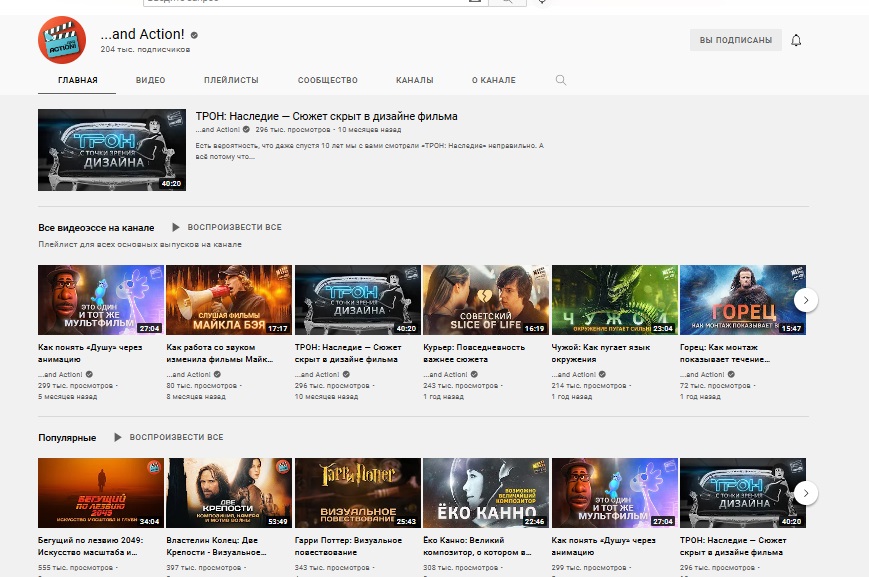Open the 'Все видеоэссе на канале' playlist title
This screenshot has width=869, height=577.
point(96,227)
